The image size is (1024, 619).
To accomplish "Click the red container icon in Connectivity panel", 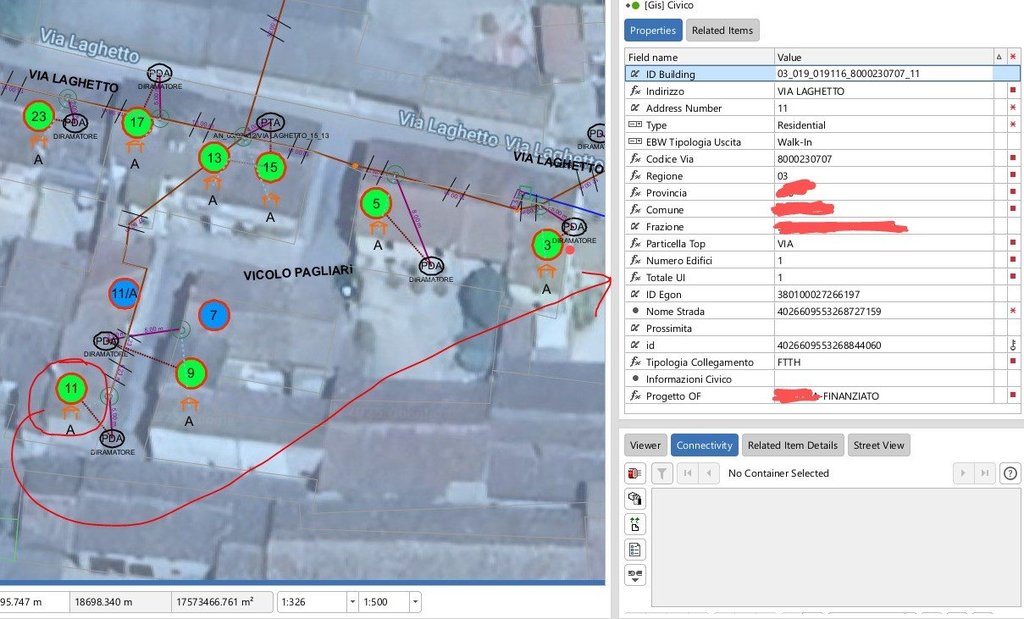I will click(634, 473).
